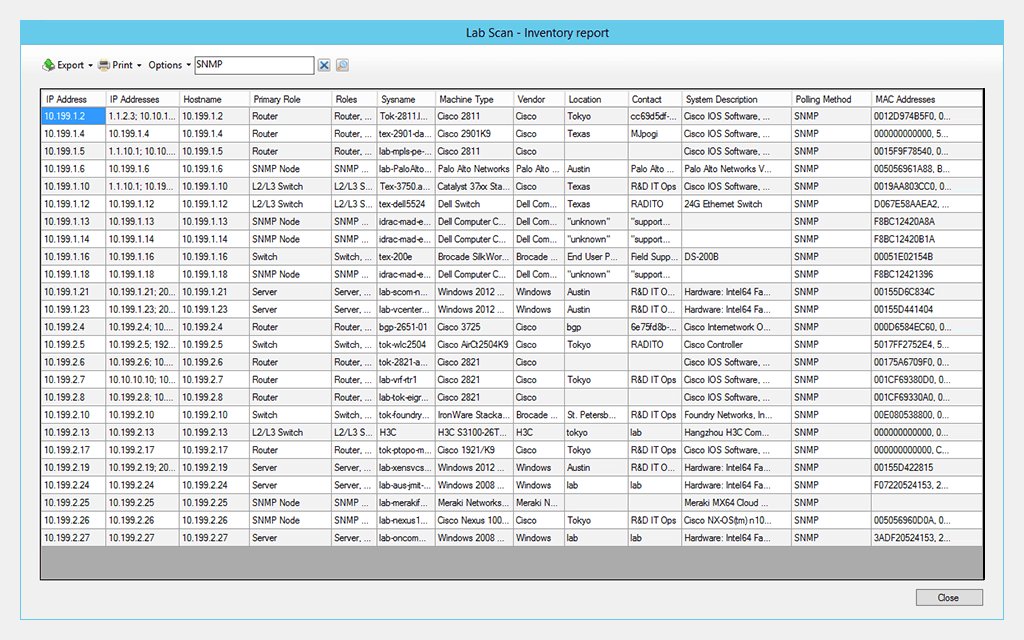
Task: Click Machine Type cell Meraki Networks...
Action: 474,503
